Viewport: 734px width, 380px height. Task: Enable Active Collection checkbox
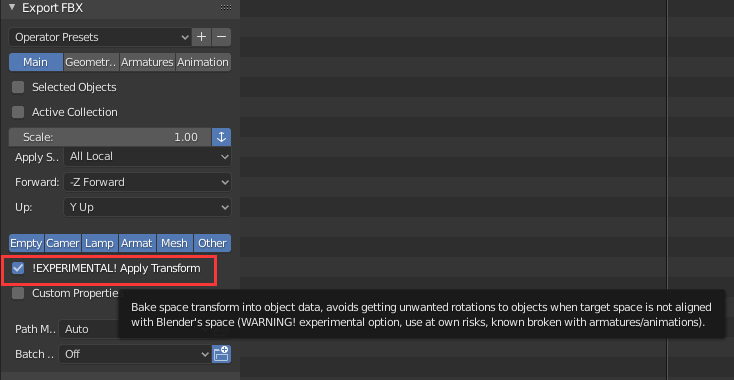click(18, 112)
